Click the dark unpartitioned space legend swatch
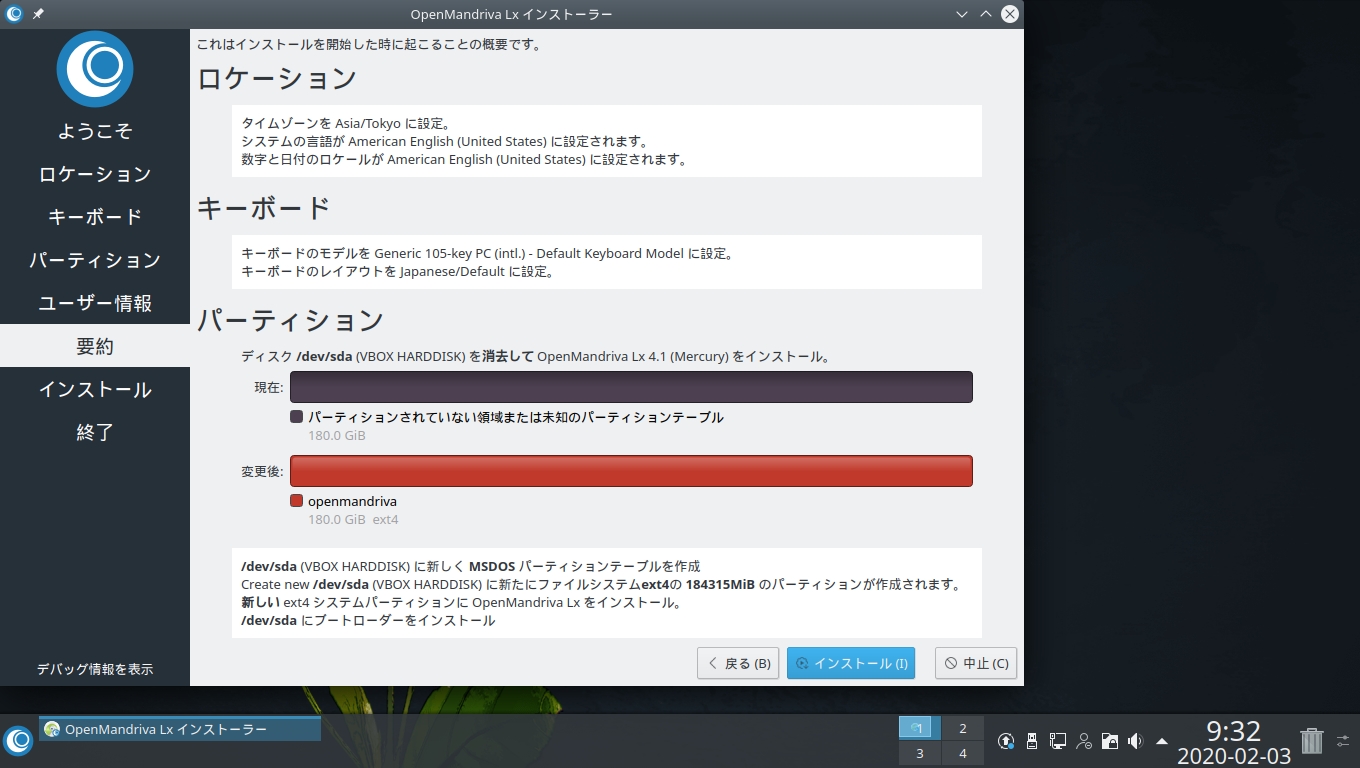 [x=296, y=417]
